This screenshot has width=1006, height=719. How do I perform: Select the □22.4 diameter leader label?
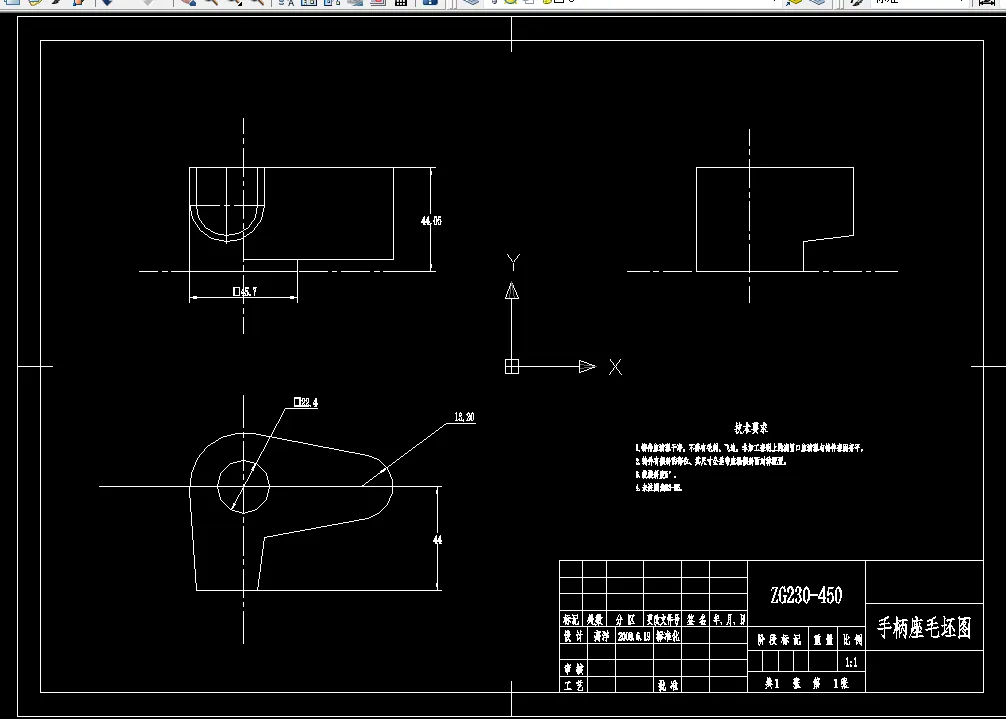[306, 402]
